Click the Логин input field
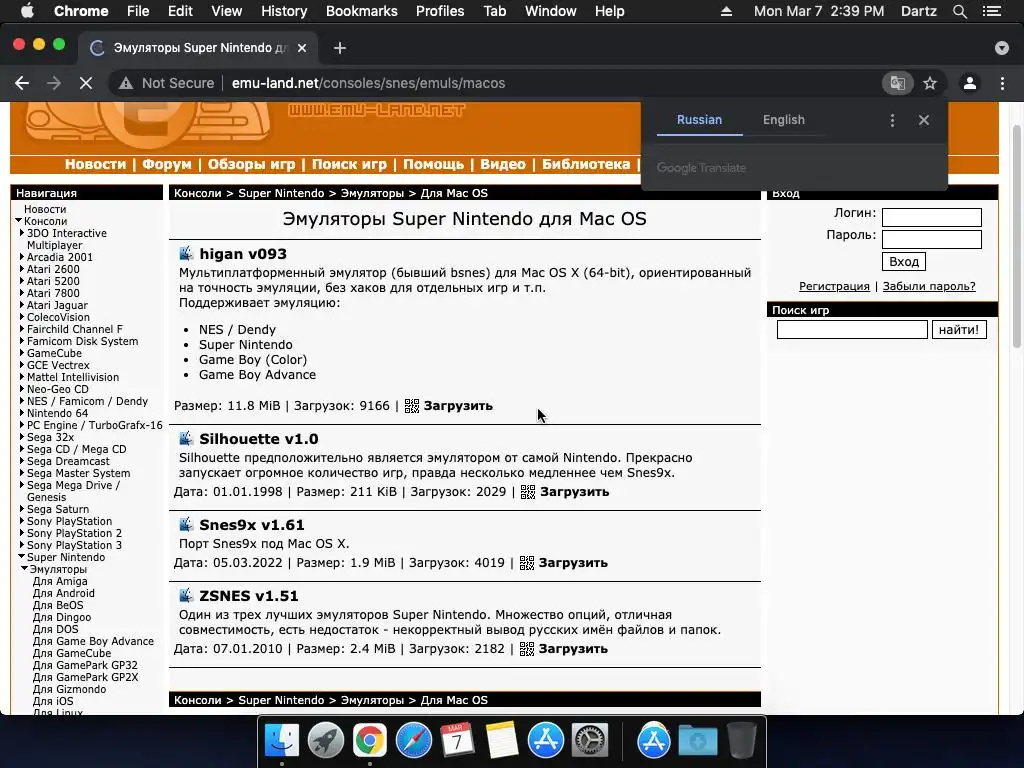 931,217
